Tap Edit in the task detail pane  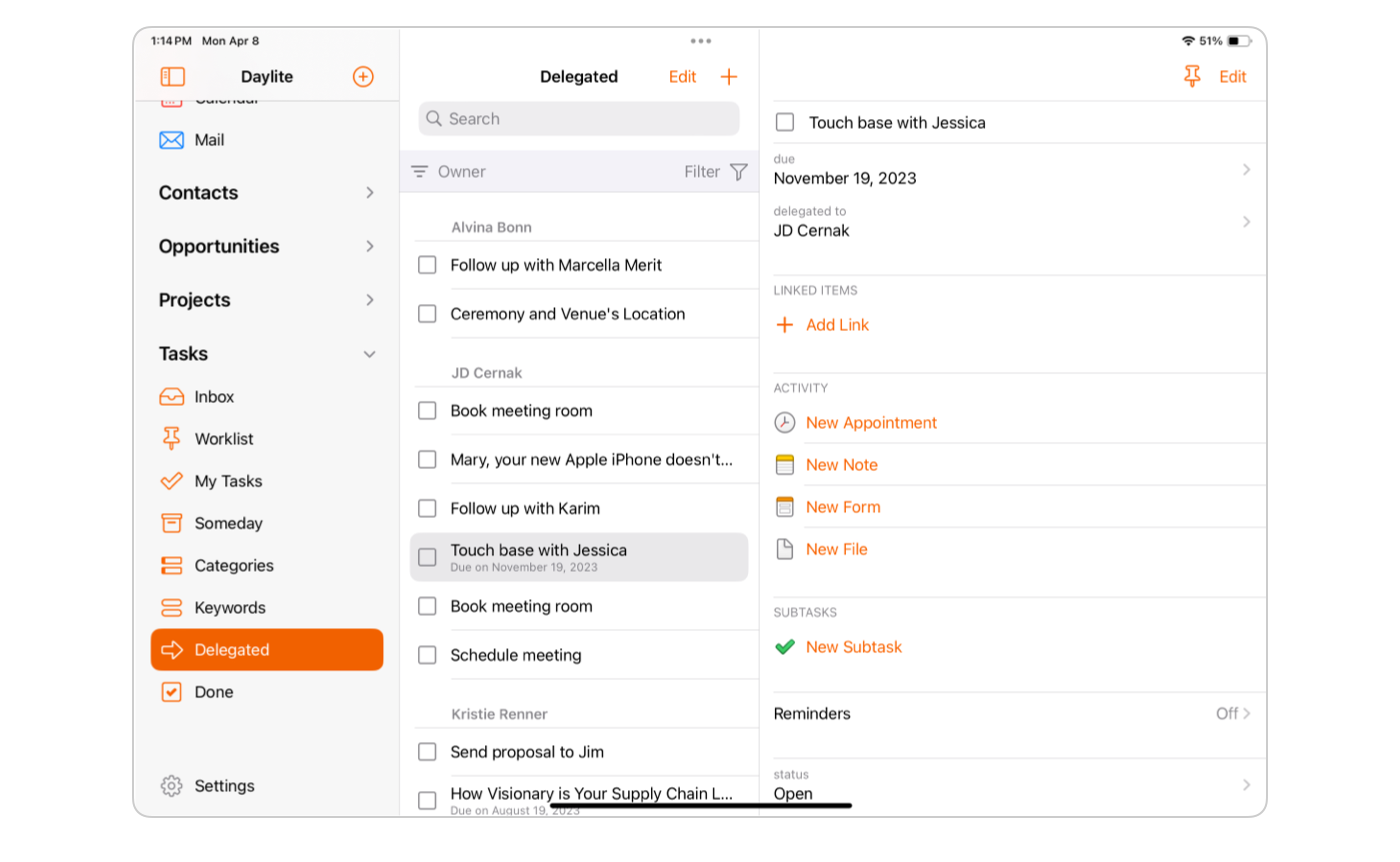coord(1232,77)
